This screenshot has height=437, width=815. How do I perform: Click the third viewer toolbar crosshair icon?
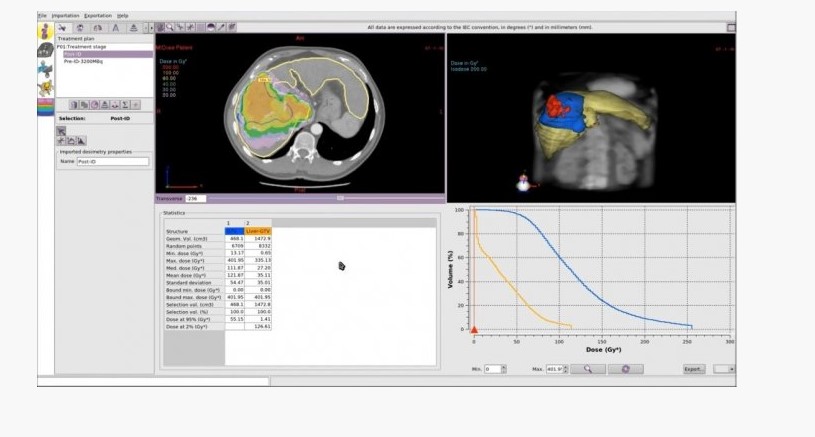click(x=180, y=28)
